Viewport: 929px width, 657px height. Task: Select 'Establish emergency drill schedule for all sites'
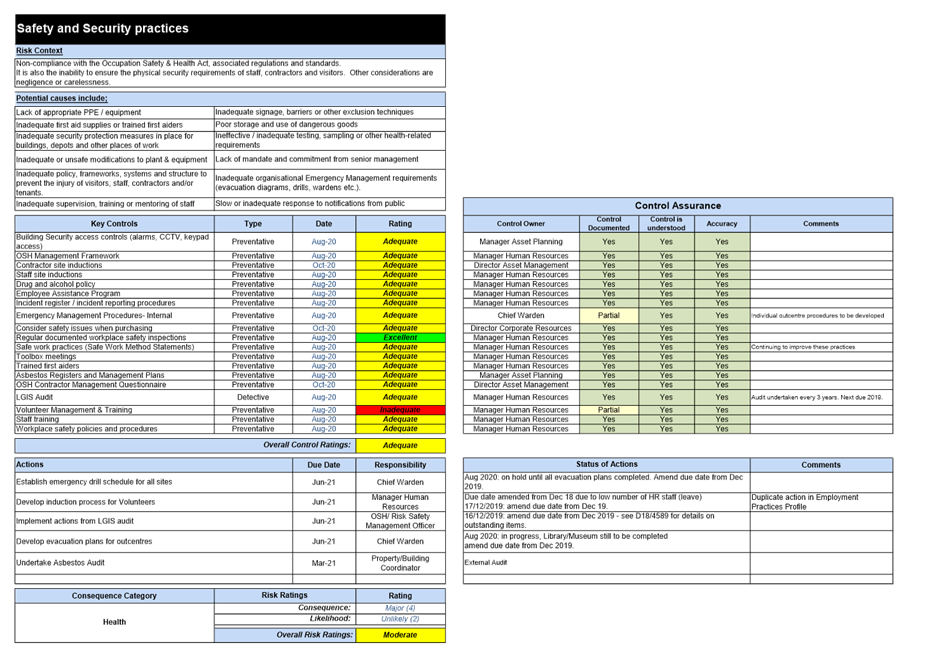pyautogui.click(x=153, y=482)
